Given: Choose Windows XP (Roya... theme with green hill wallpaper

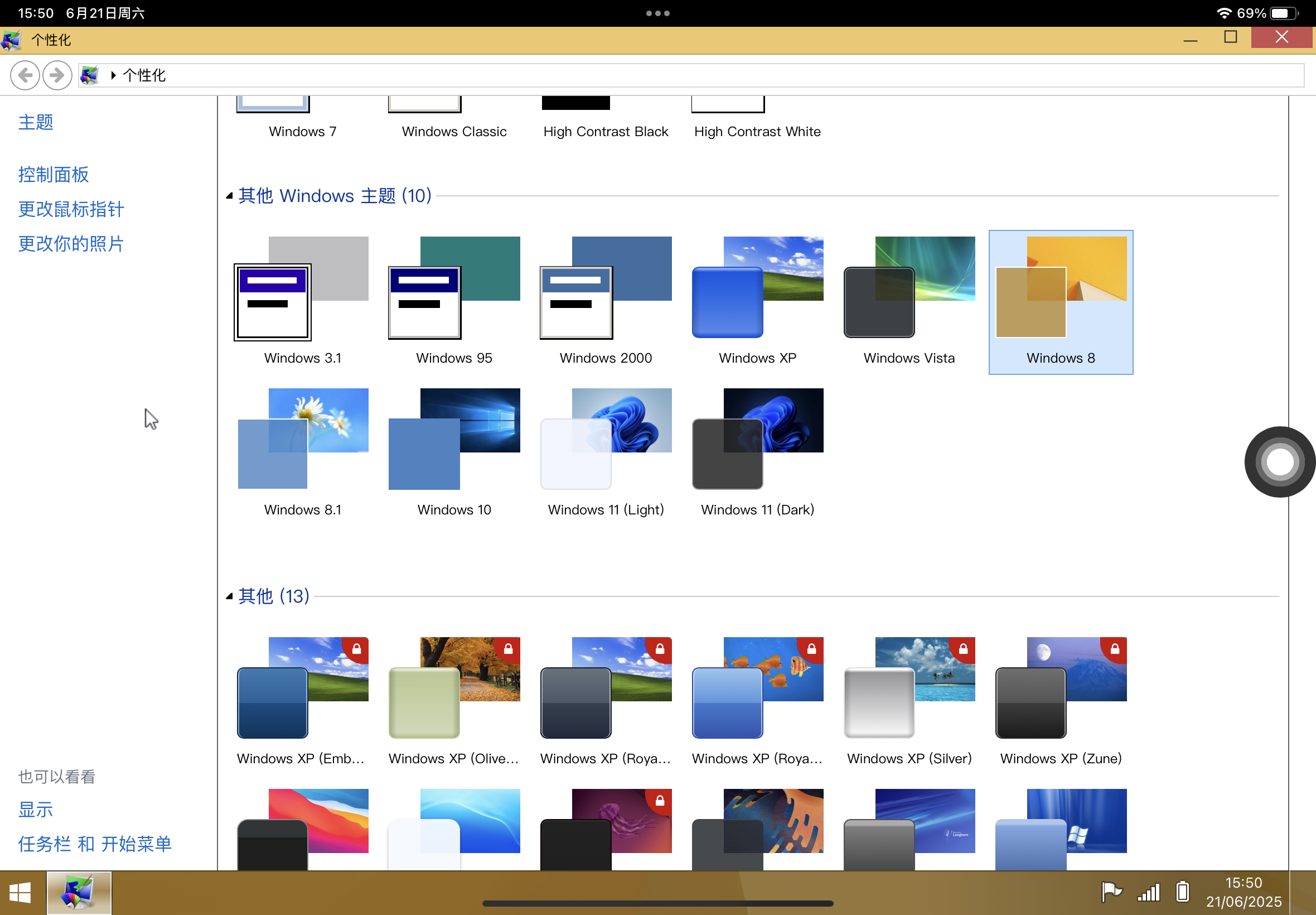Looking at the screenshot, I should [606, 702].
